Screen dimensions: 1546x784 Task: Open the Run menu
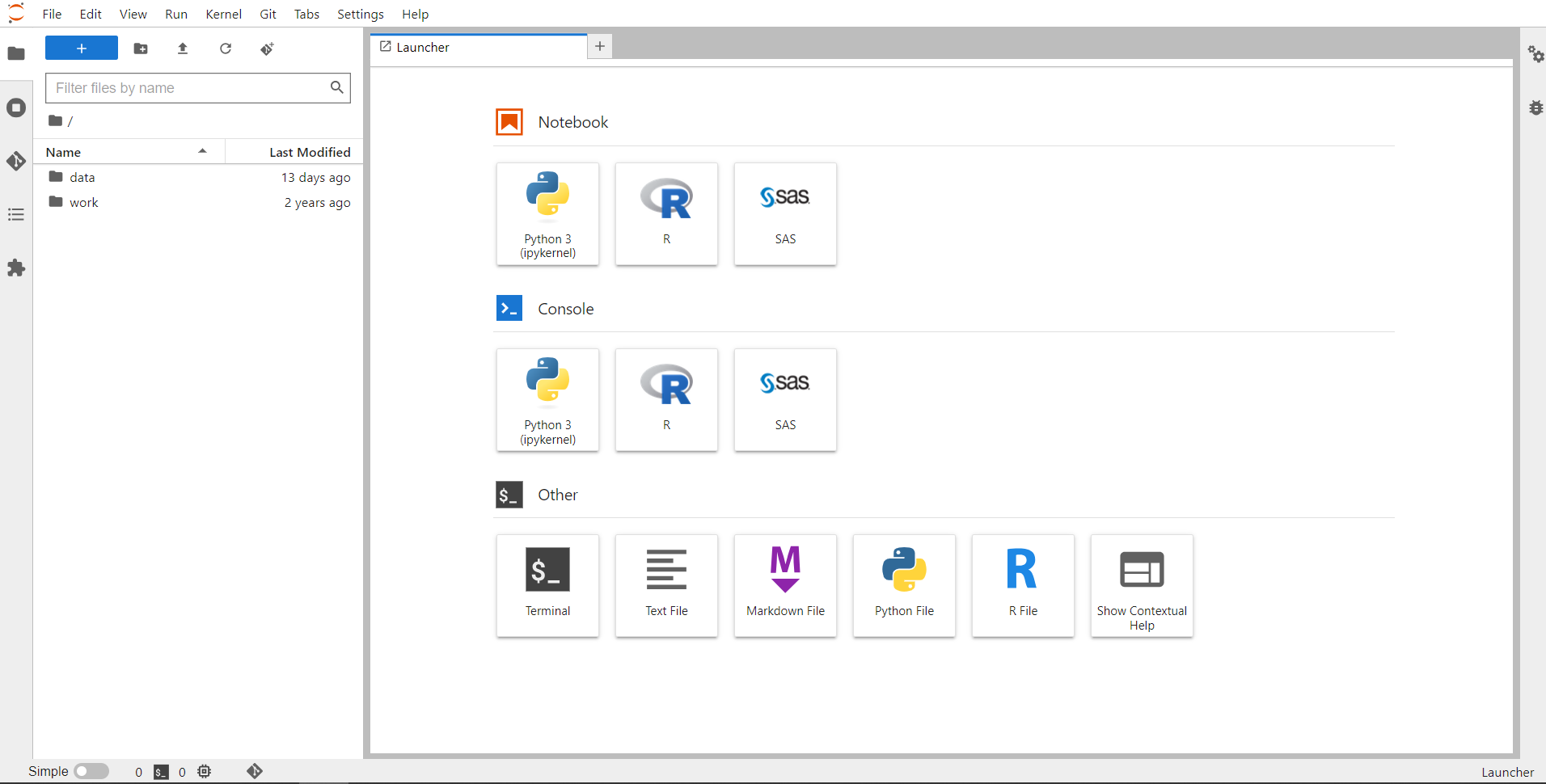176,14
